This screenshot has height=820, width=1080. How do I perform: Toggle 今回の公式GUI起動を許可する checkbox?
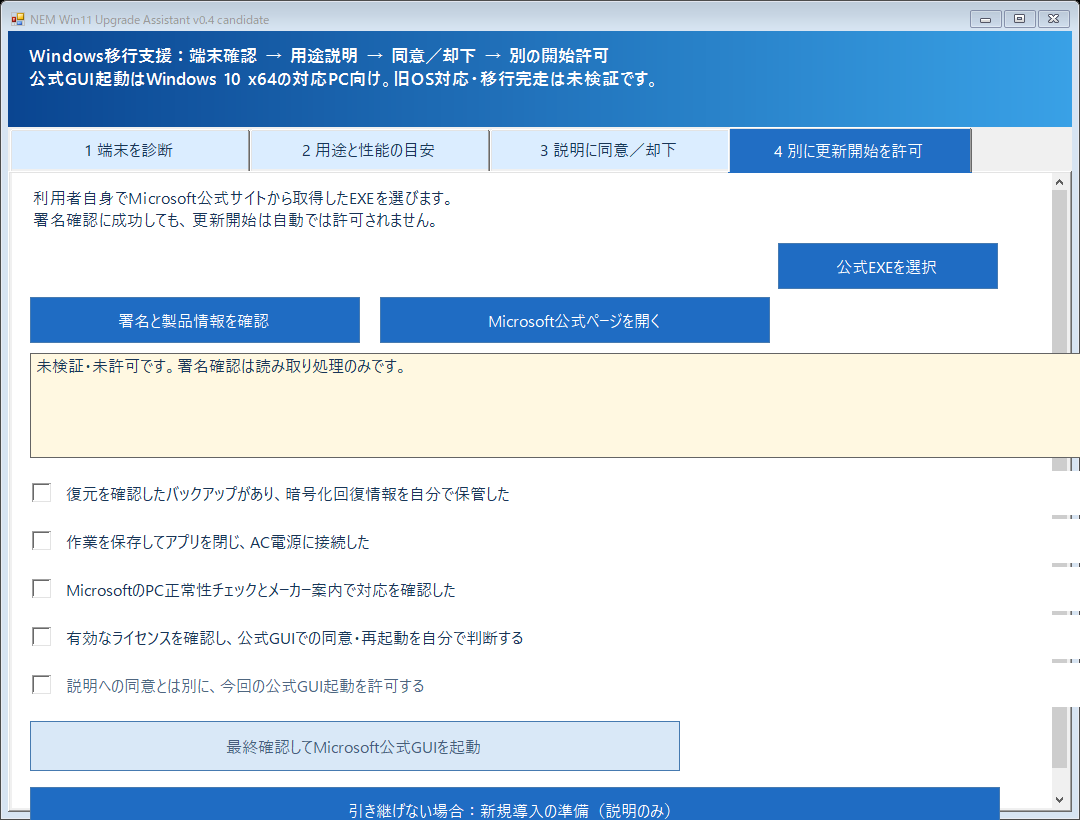[42, 685]
